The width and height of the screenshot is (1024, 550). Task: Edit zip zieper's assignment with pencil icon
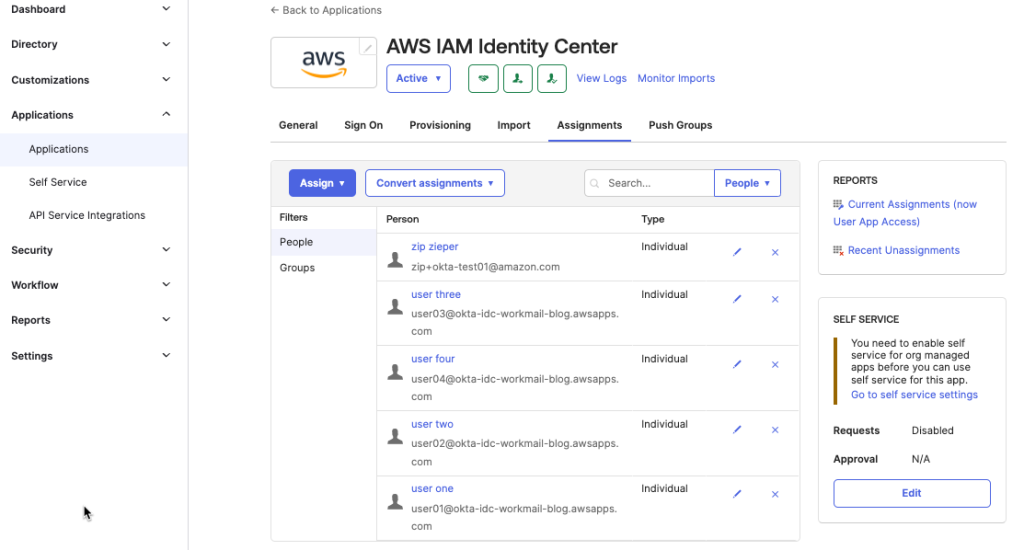click(x=737, y=252)
